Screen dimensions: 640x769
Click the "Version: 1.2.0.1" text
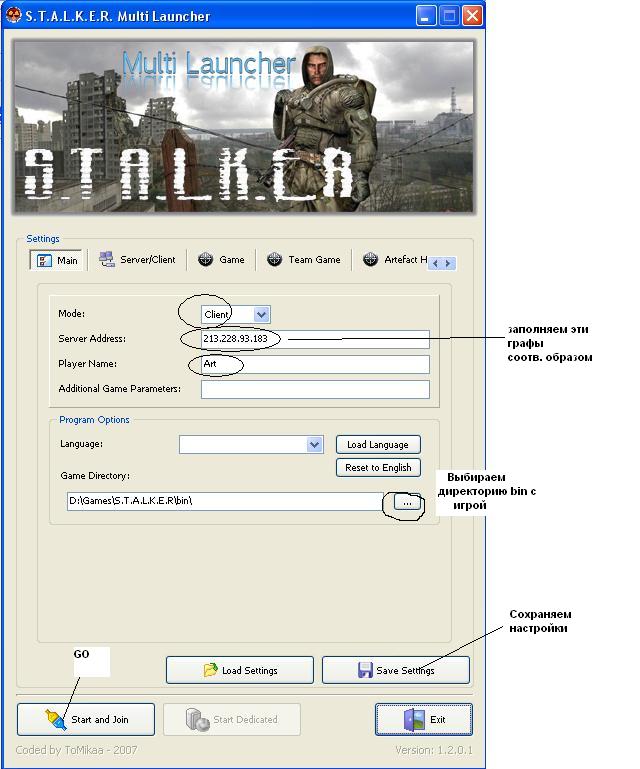pyautogui.click(x=434, y=750)
